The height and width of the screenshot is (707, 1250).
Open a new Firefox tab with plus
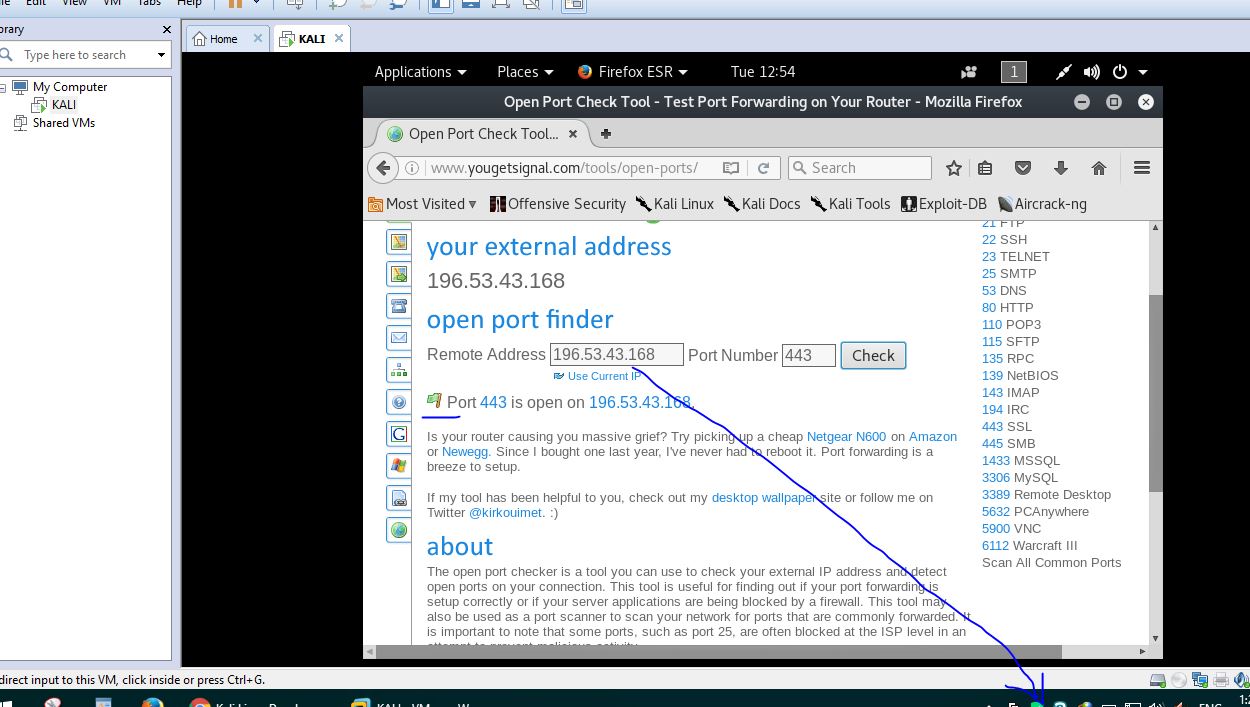605,134
